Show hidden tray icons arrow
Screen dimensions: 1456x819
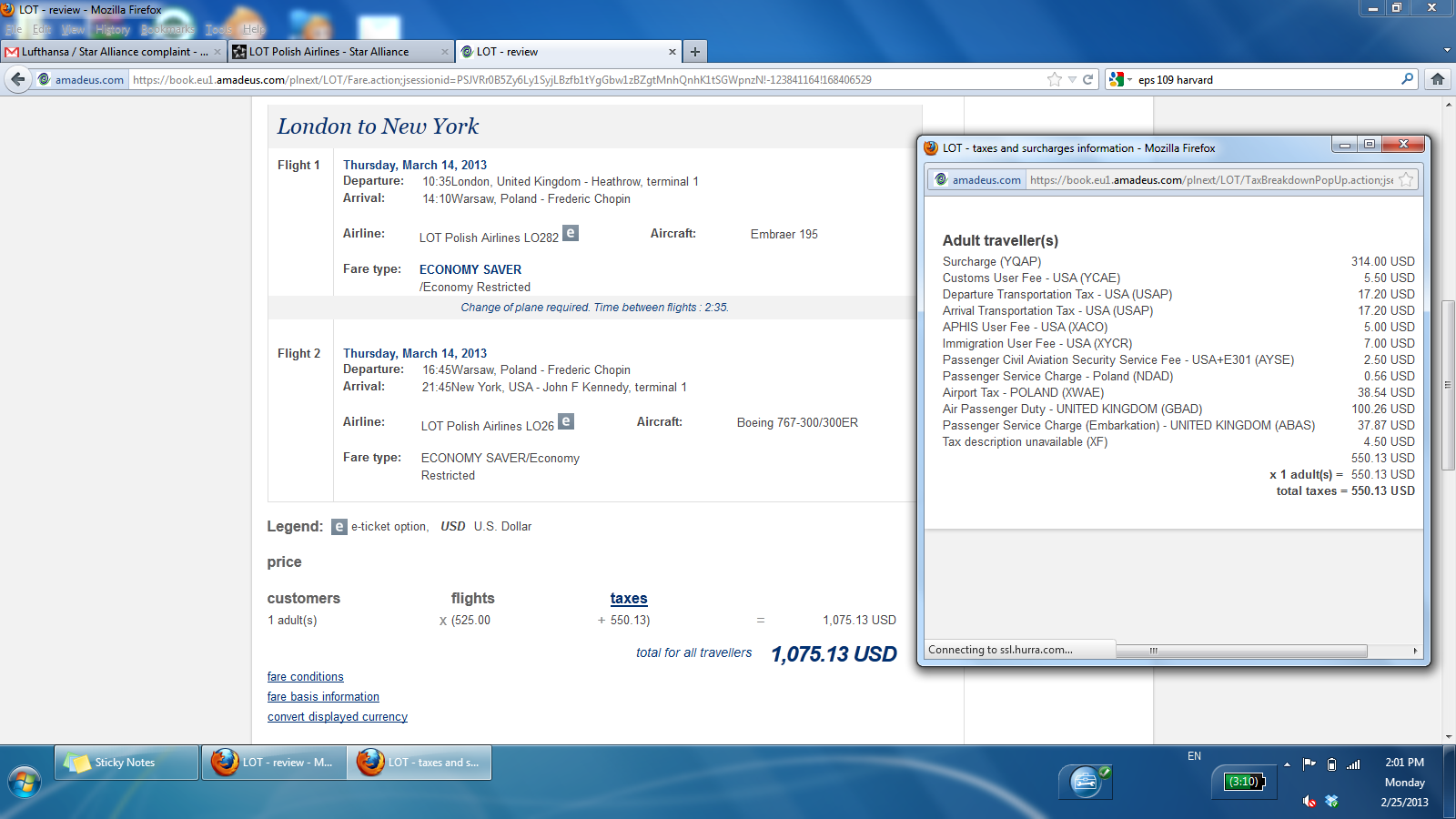tap(1288, 764)
